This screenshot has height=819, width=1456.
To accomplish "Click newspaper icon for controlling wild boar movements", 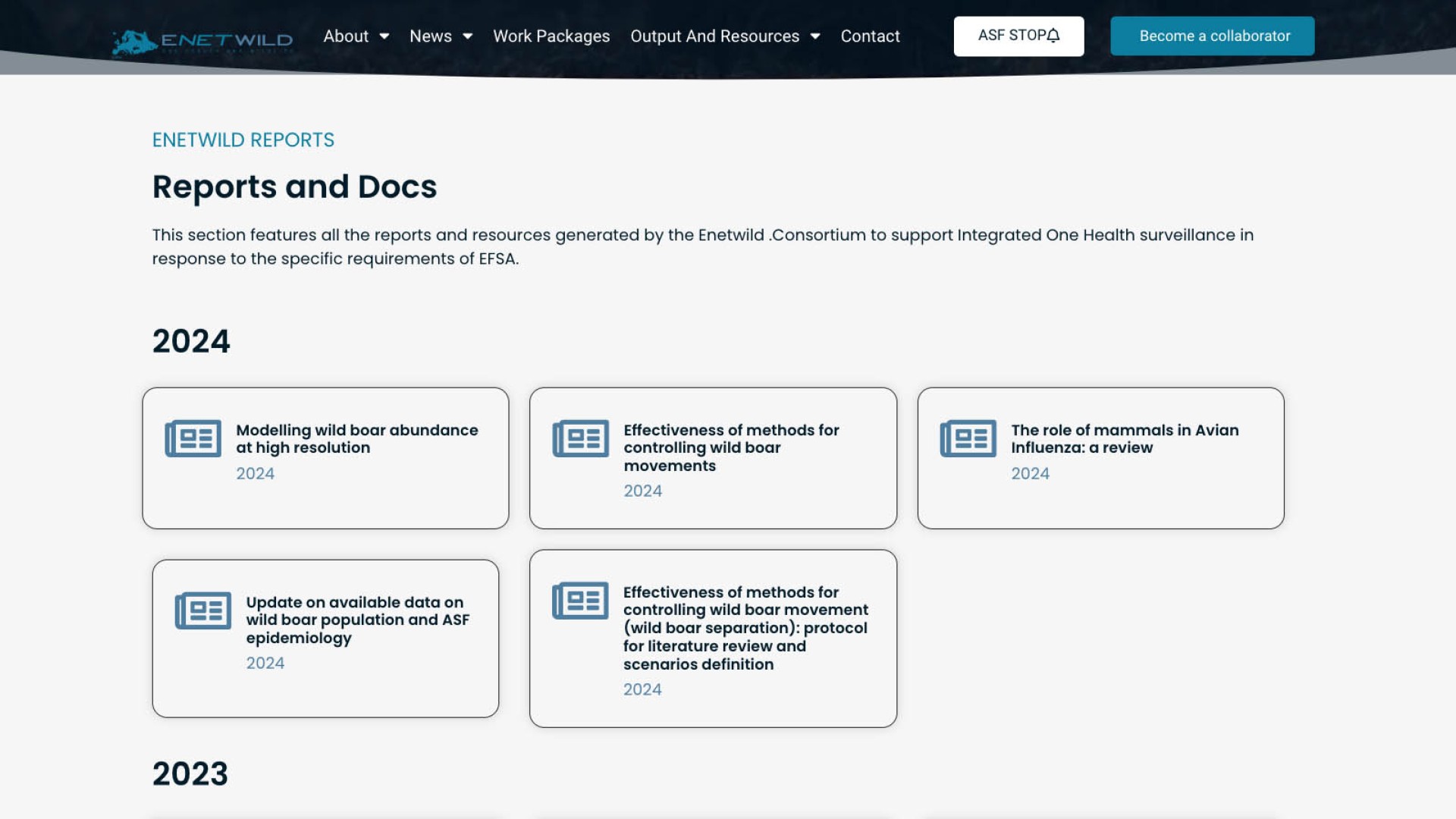I will click(581, 438).
